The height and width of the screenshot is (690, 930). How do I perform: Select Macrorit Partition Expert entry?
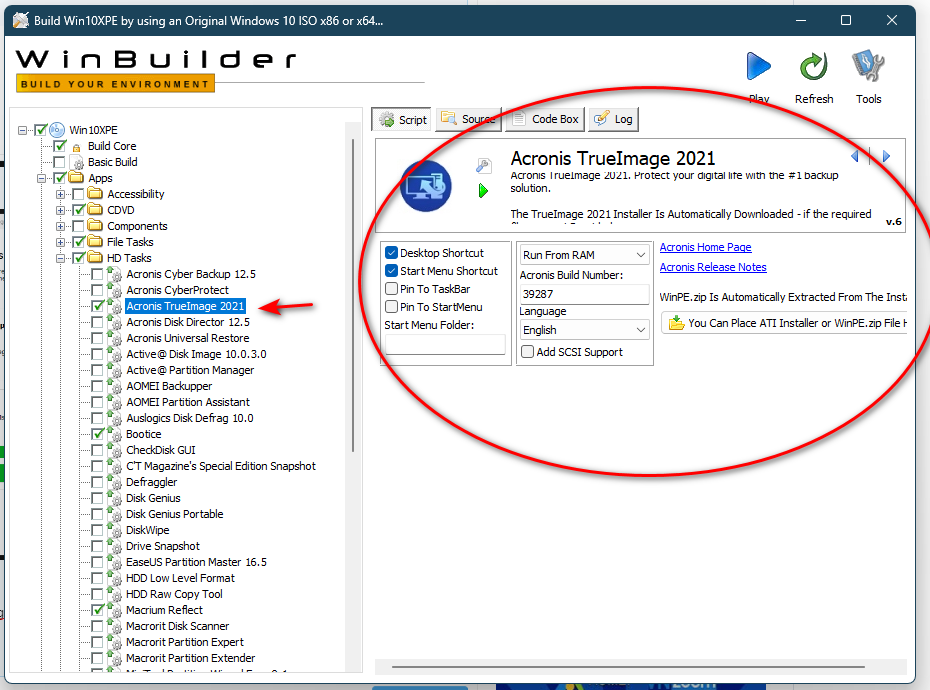[185, 642]
